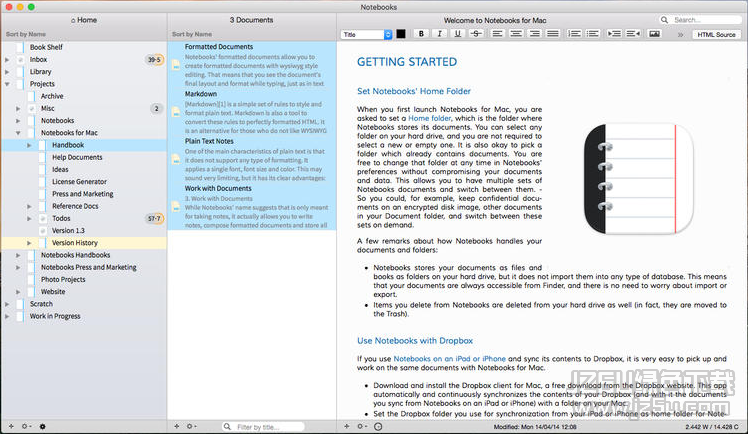Add new item in the books sidebar

click(11, 426)
